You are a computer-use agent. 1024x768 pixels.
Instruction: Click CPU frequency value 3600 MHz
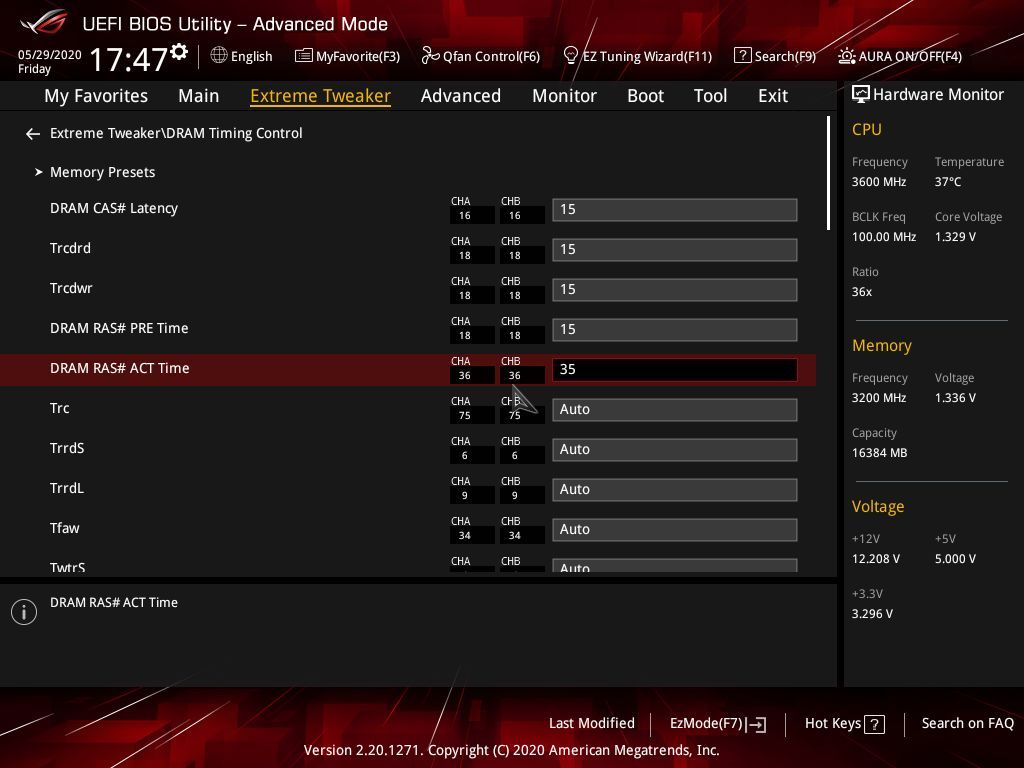pyautogui.click(x=878, y=182)
